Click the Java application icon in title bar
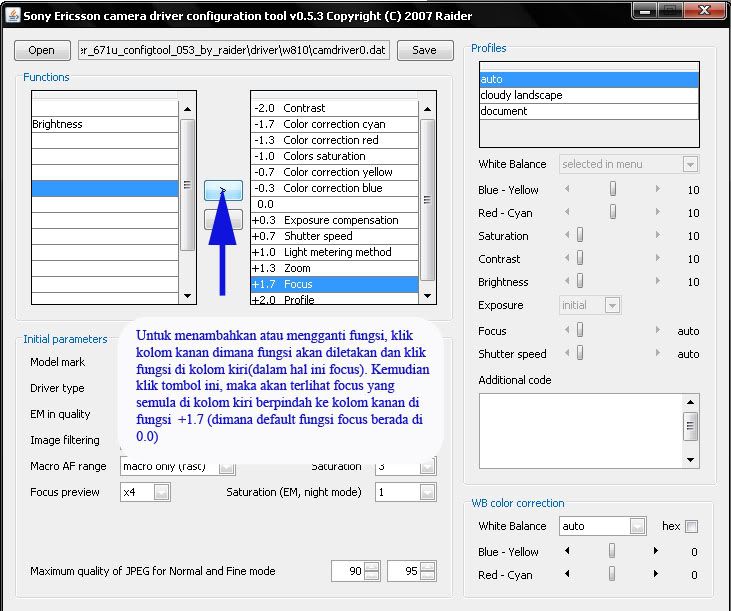The image size is (731, 611). (x=13, y=15)
